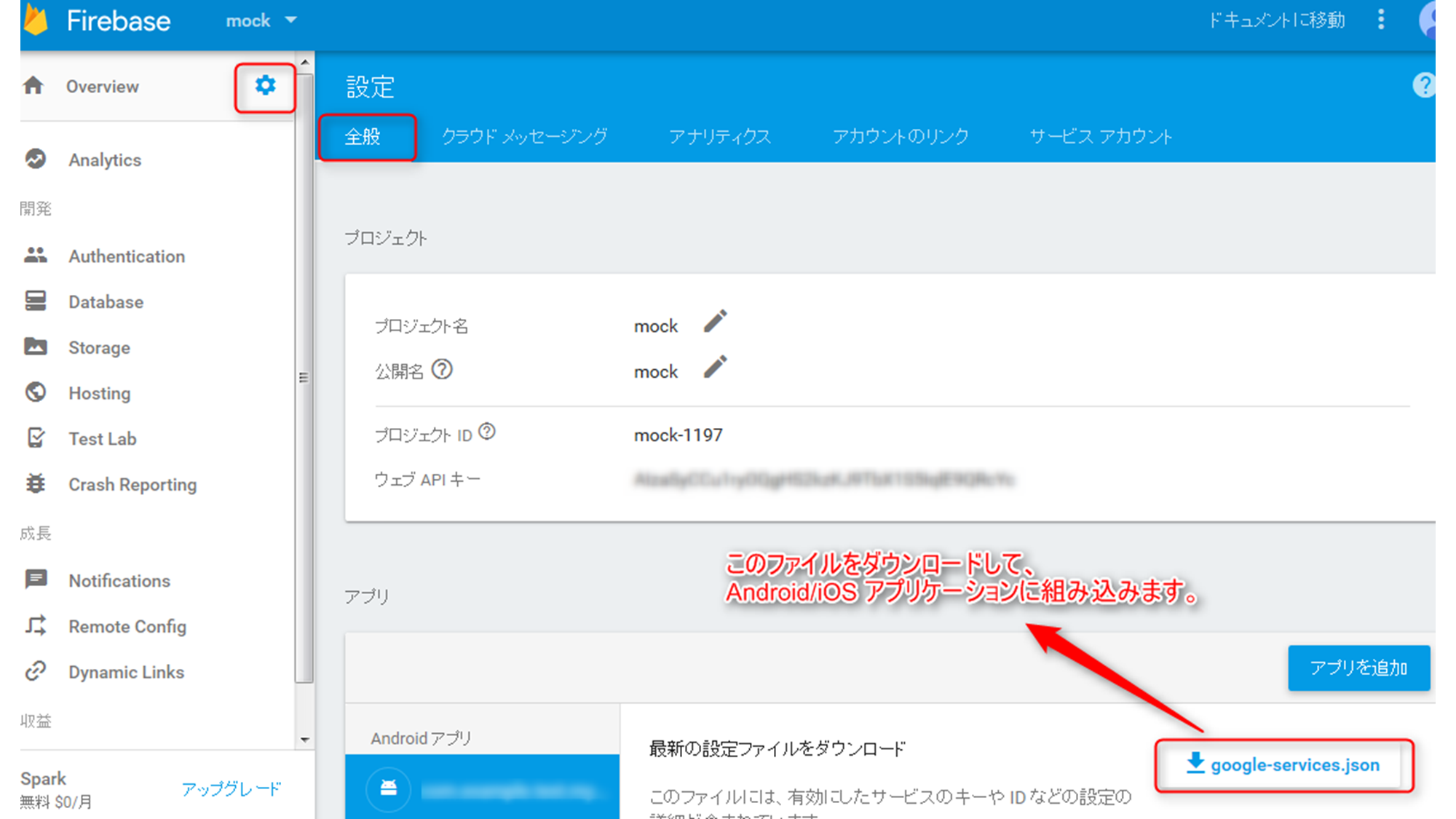The width and height of the screenshot is (1456, 819).
Task: Click the blurred ウェブ API キー value
Action: coord(824,480)
